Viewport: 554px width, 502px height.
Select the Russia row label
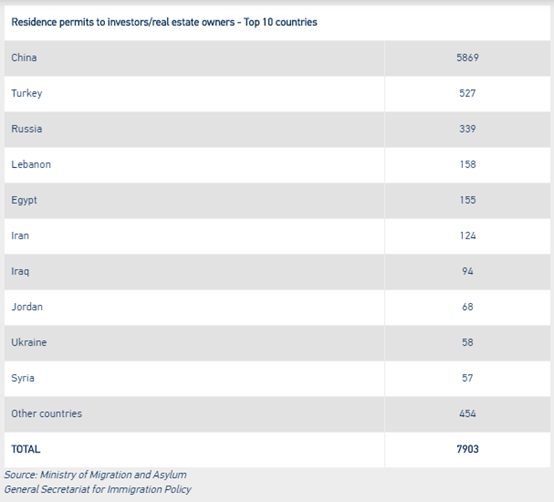[27, 129]
